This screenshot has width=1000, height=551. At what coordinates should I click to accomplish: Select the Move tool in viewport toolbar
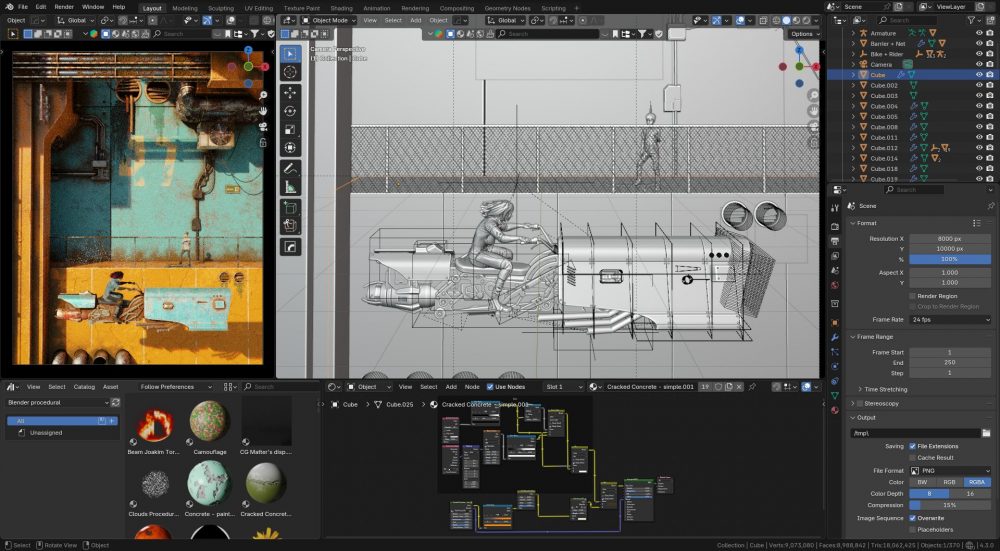290,93
